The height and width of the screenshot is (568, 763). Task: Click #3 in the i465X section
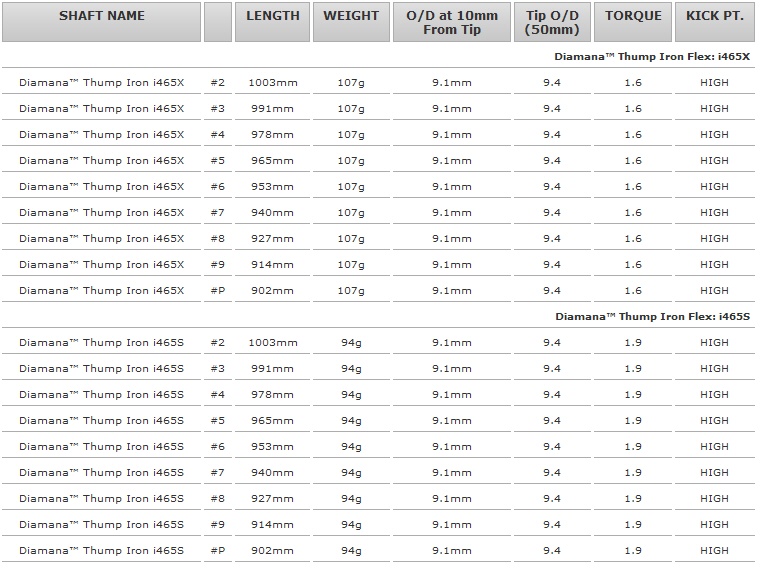coord(218,109)
